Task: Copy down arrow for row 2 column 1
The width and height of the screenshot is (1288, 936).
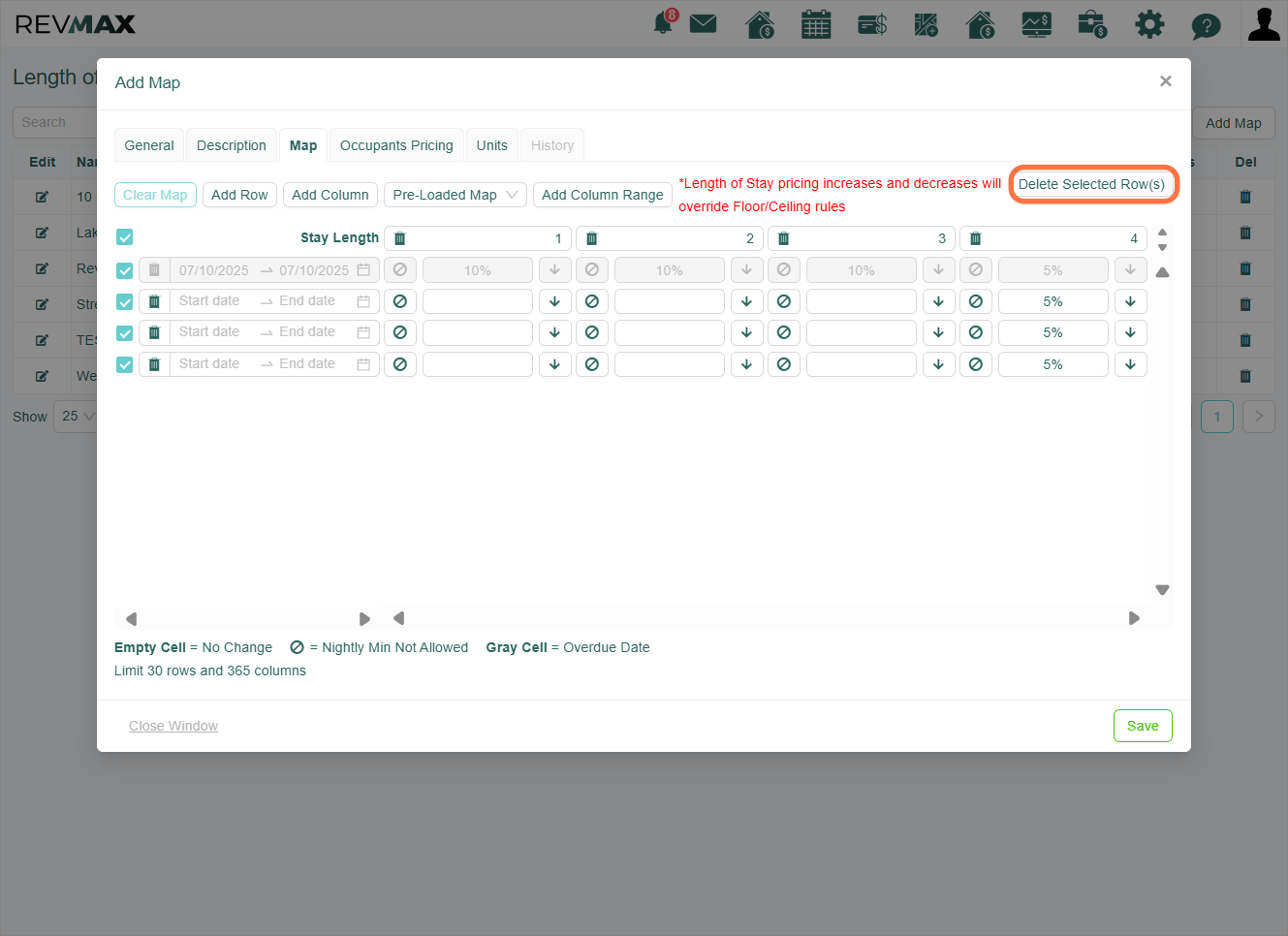Action: pyautogui.click(x=554, y=301)
